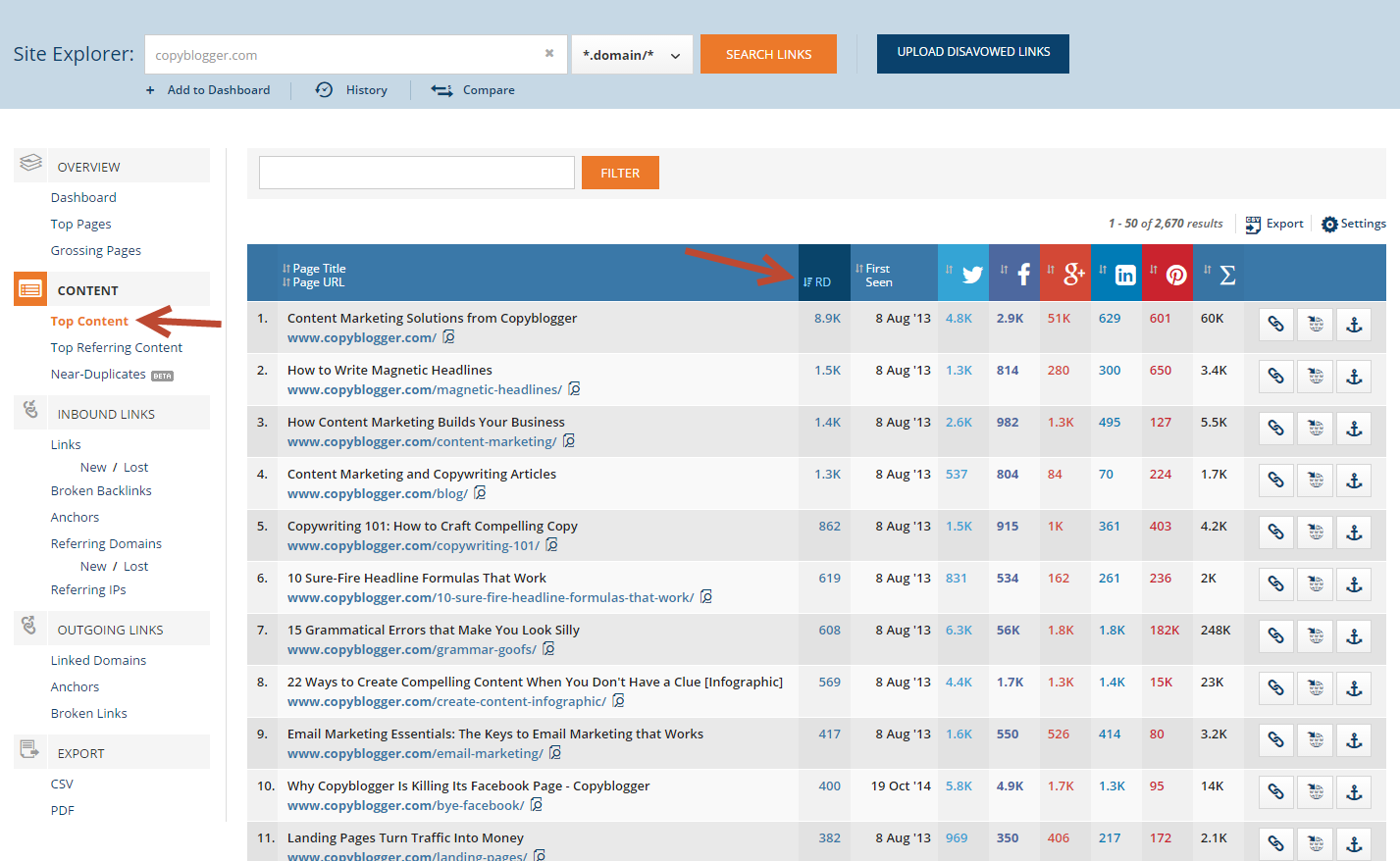The height and width of the screenshot is (861, 1400).
Task: Click Add to Dashboard link
Action: pos(208,90)
